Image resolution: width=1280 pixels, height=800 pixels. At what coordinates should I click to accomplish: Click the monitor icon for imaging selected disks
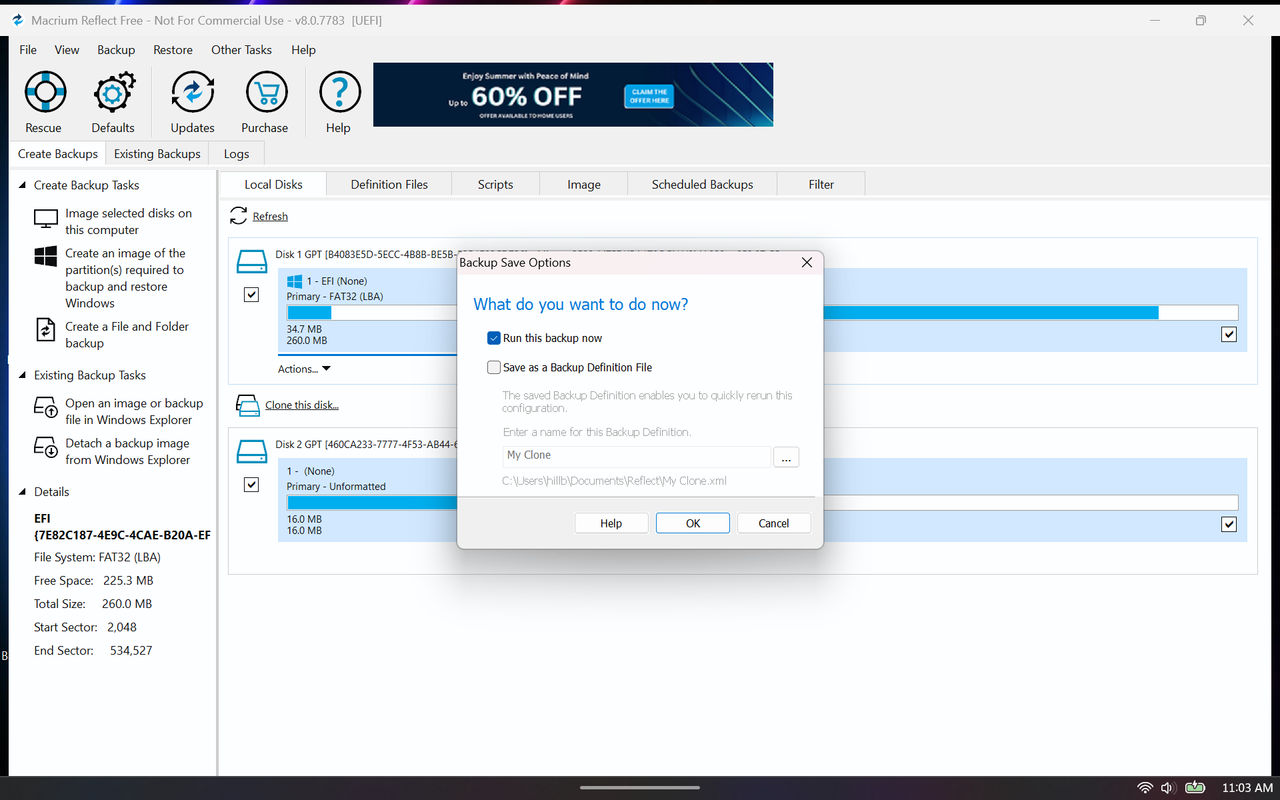(46, 219)
